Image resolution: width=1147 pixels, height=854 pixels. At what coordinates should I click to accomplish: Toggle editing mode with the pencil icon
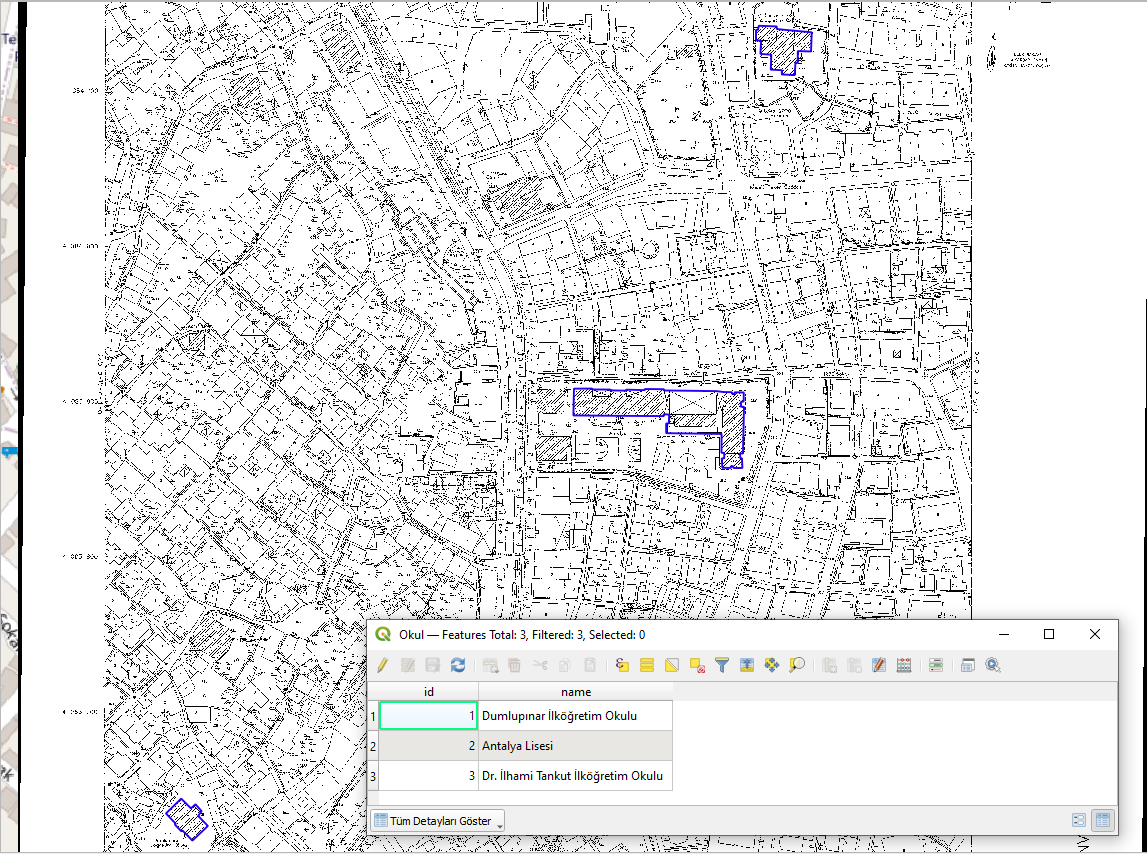point(383,665)
